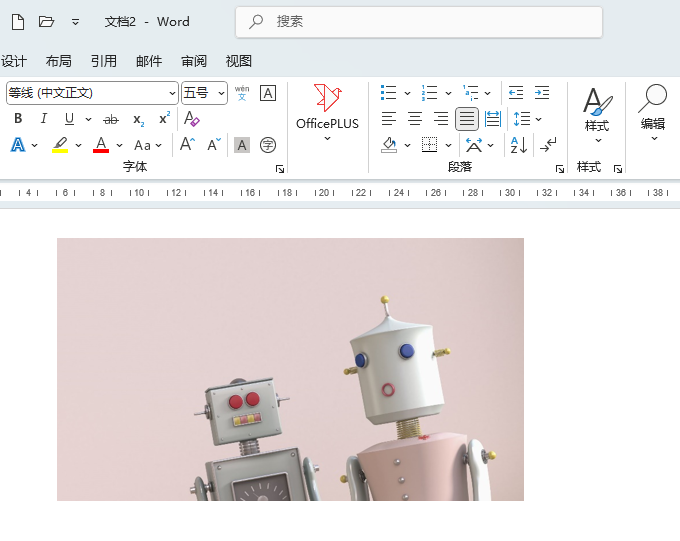Image resolution: width=680 pixels, height=541 pixels.
Task: Expand the font name combo box
Action: pos(172,93)
